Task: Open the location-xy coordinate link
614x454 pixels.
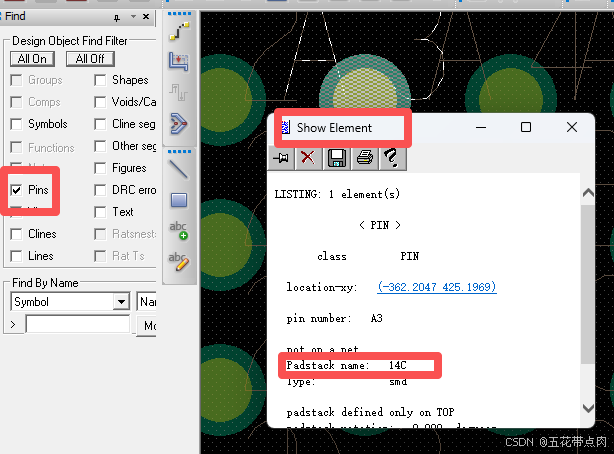Action: point(437,287)
